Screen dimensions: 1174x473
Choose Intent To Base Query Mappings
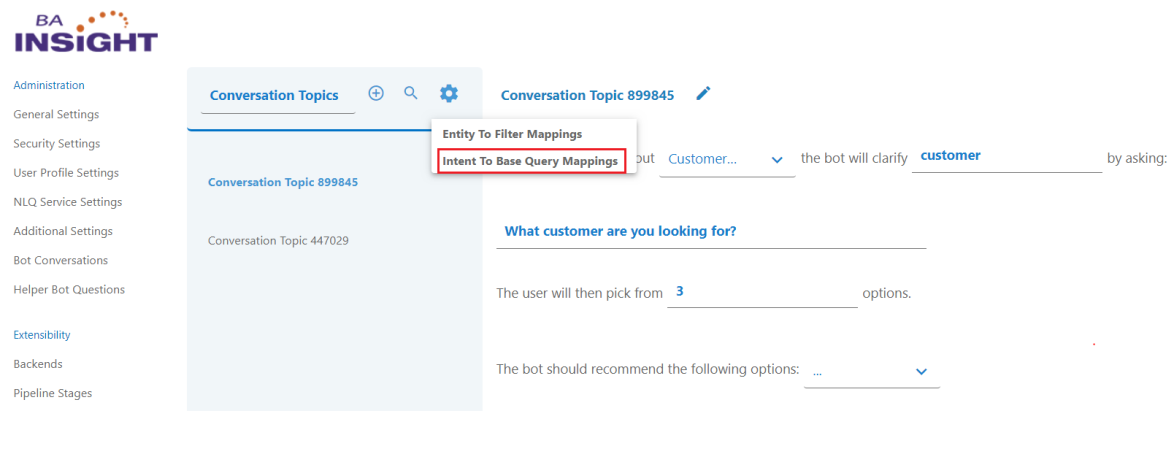click(530, 161)
